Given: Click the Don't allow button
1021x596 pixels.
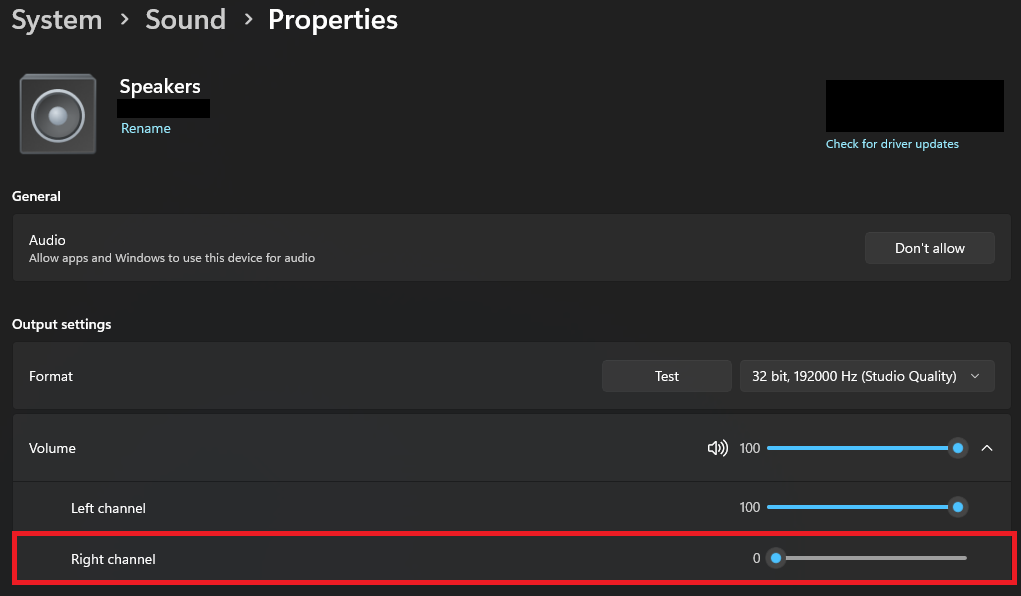Looking at the screenshot, I should [x=929, y=248].
